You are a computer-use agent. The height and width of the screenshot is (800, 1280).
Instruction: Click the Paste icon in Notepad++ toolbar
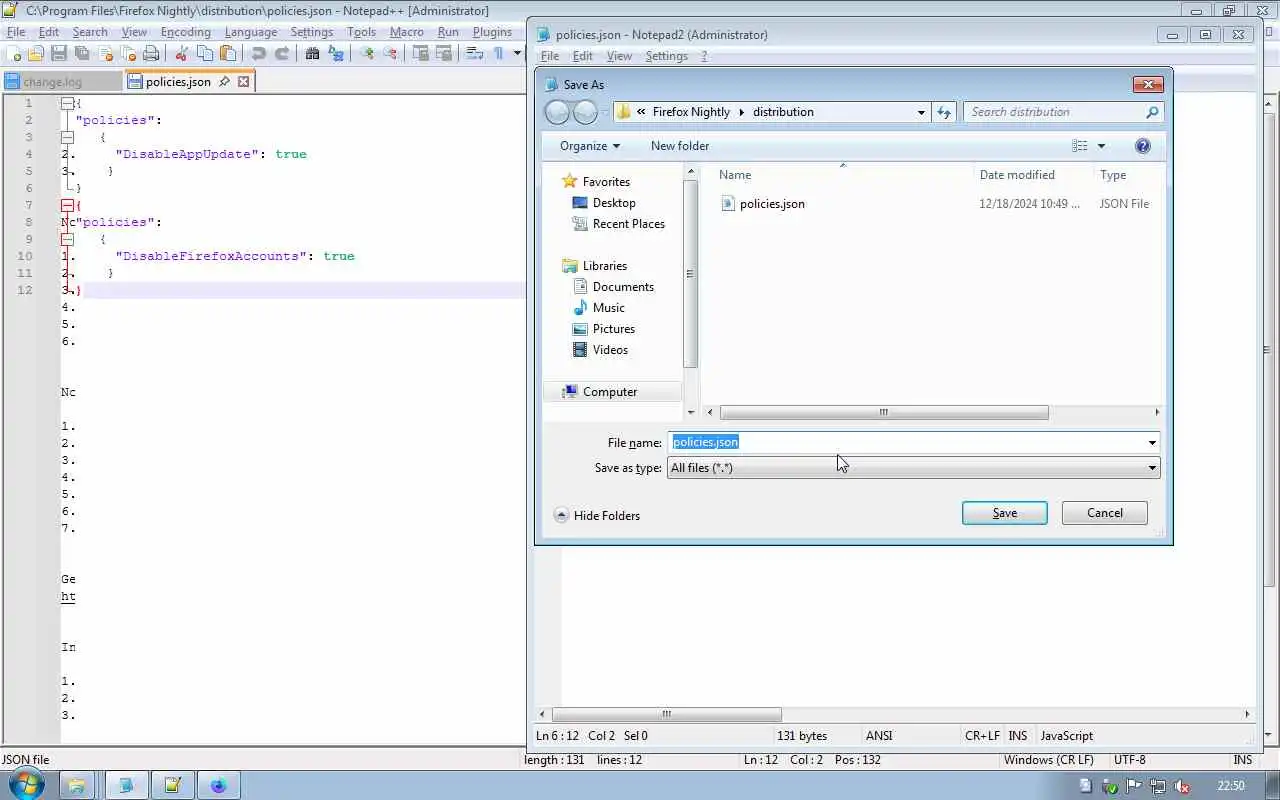(228, 54)
